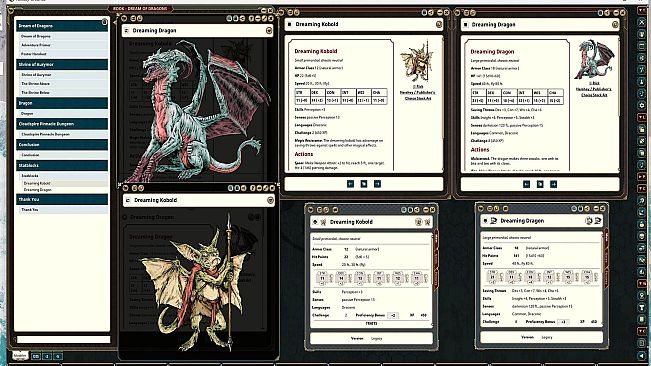Open Version Legacy selector on Dreaming Dragon sheet
This screenshot has width=651, height=366.
[x=547, y=337]
